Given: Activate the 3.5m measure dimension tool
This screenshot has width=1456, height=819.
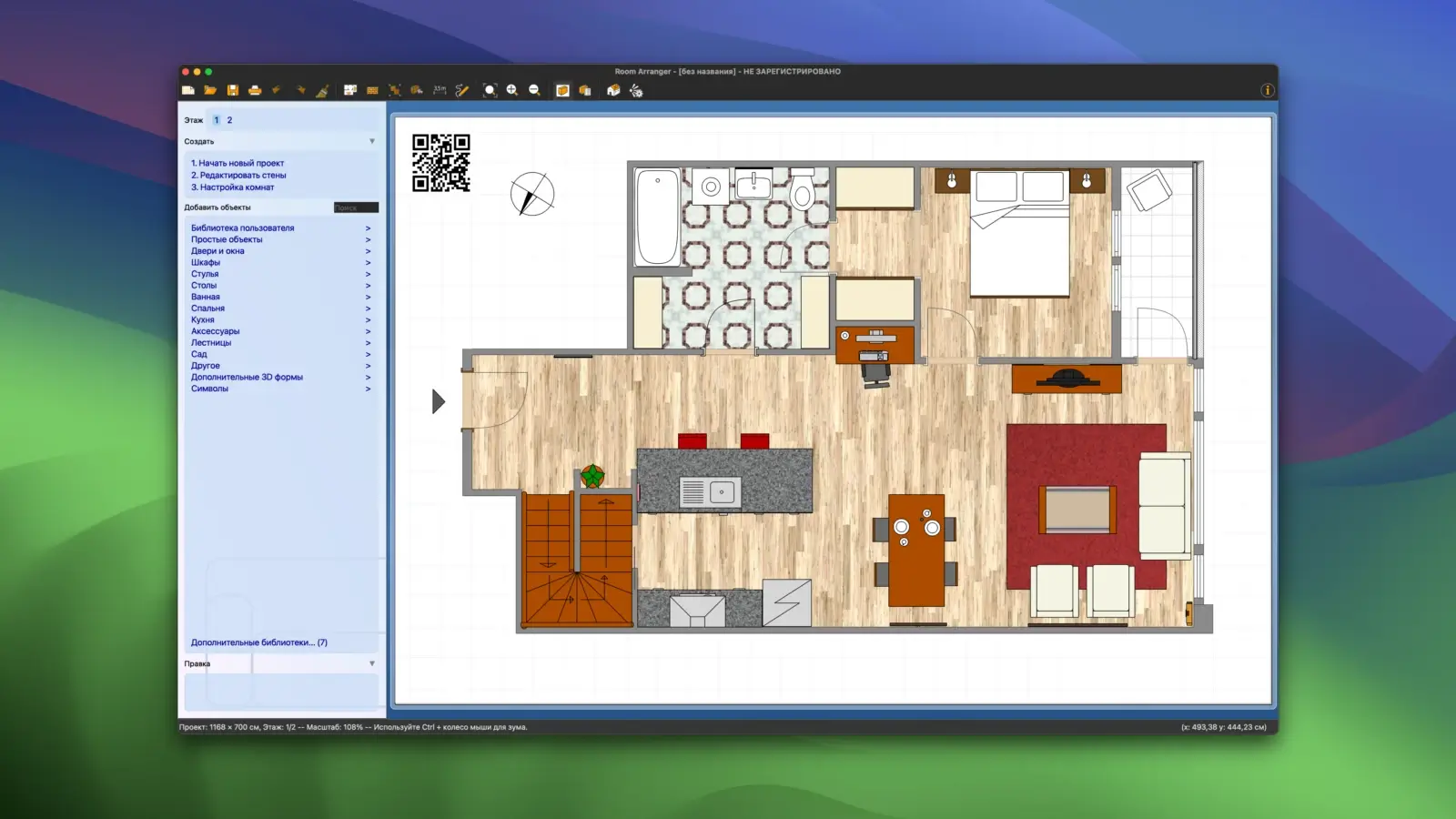Looking at the screenshot, I should pyautogui.click(x=440, y=90).
